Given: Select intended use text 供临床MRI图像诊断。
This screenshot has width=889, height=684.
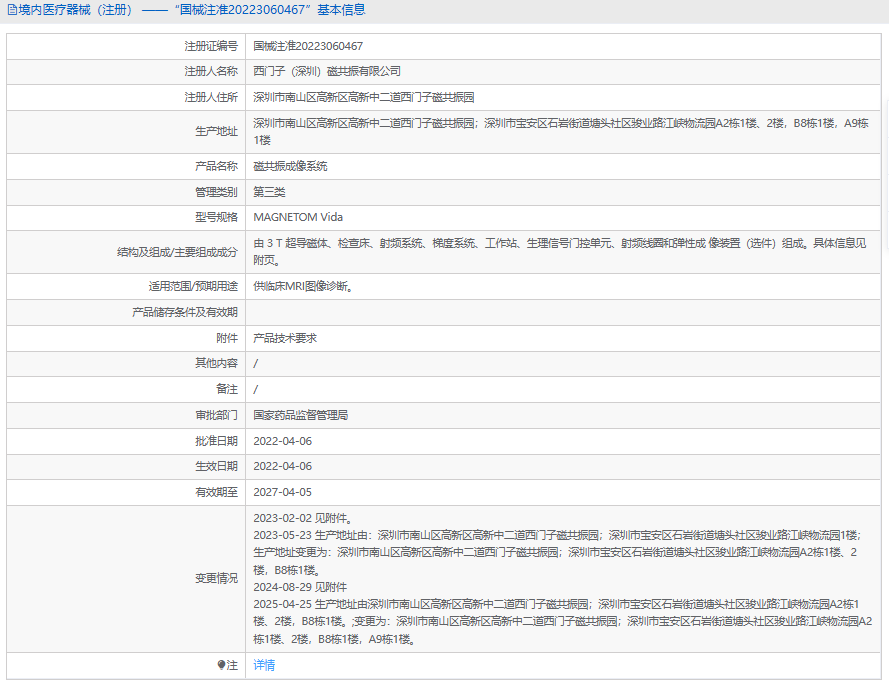Looking at the screenshot, I should 304,286.
